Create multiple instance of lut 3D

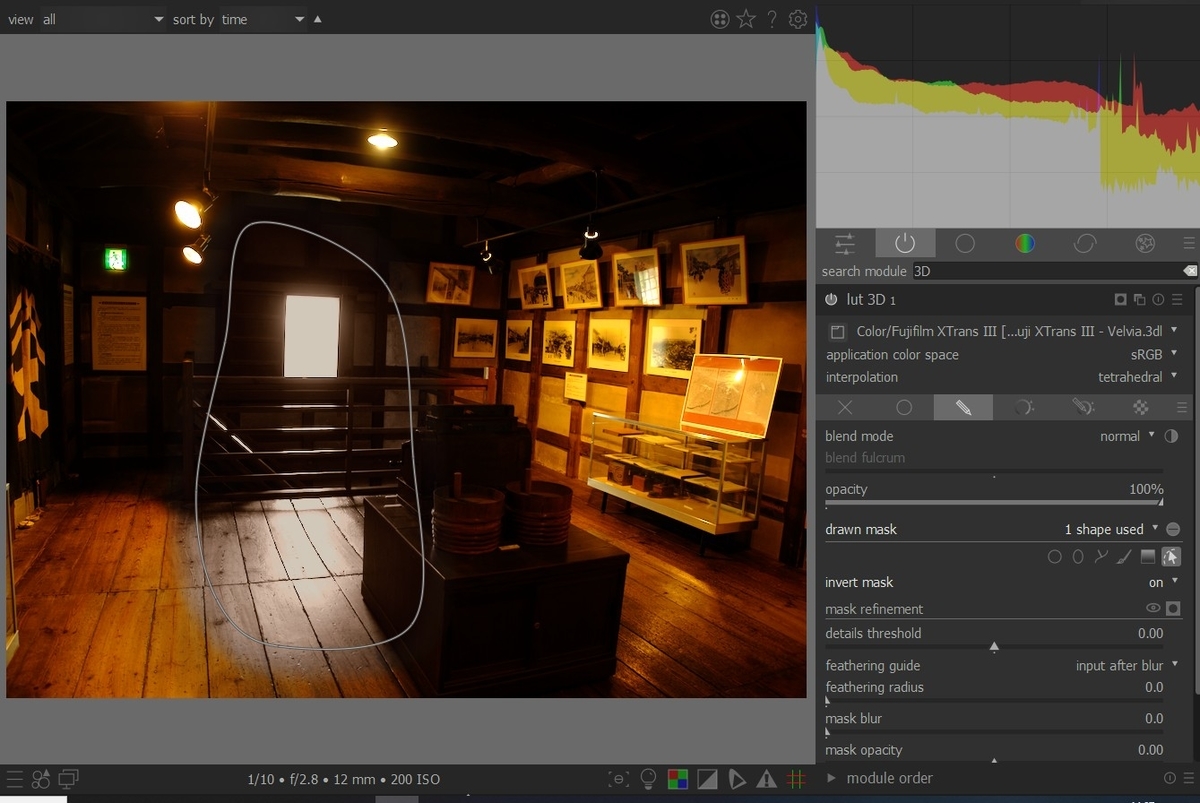(1140, 299)
